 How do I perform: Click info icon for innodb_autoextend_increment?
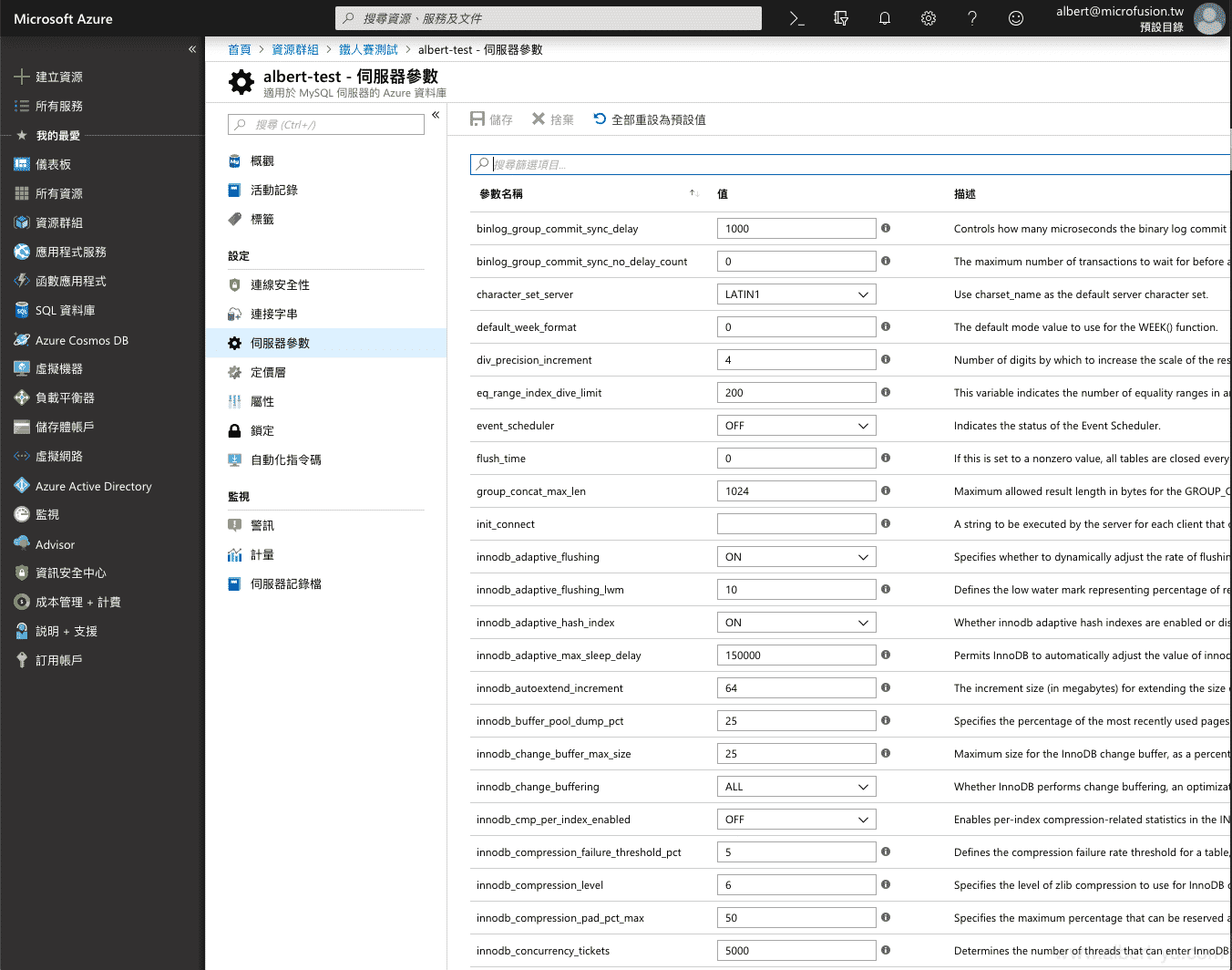886,687
